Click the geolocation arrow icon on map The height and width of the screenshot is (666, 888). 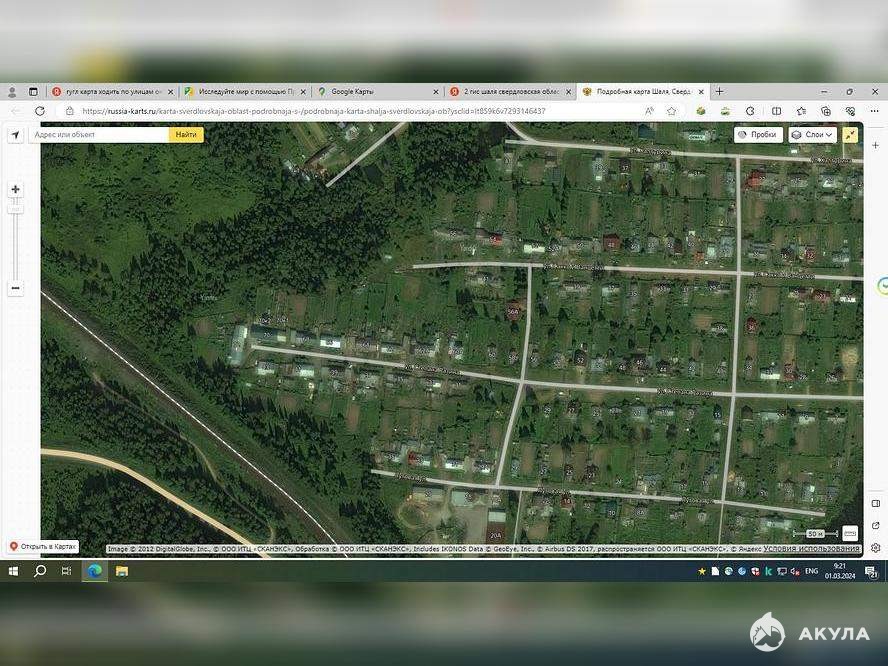tap(16, 135)
